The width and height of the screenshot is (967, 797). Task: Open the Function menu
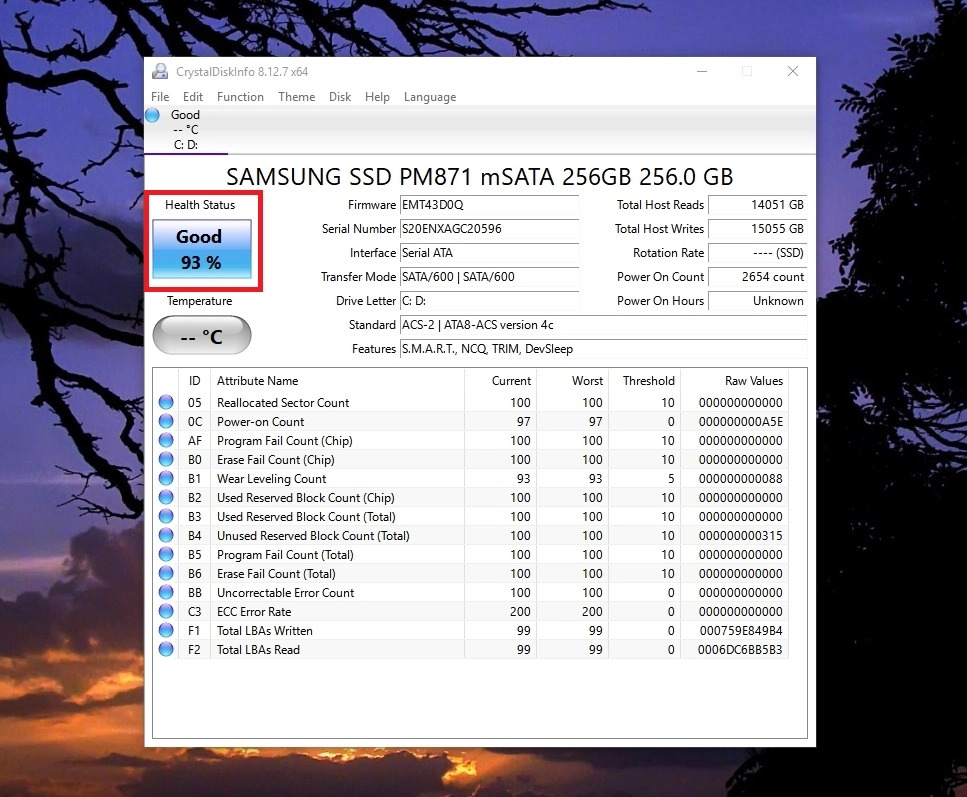point(240,97)
